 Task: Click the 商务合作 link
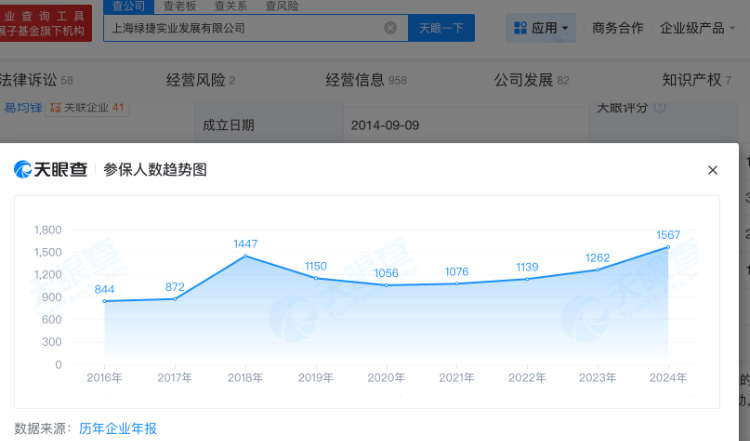tap(617, 28)
